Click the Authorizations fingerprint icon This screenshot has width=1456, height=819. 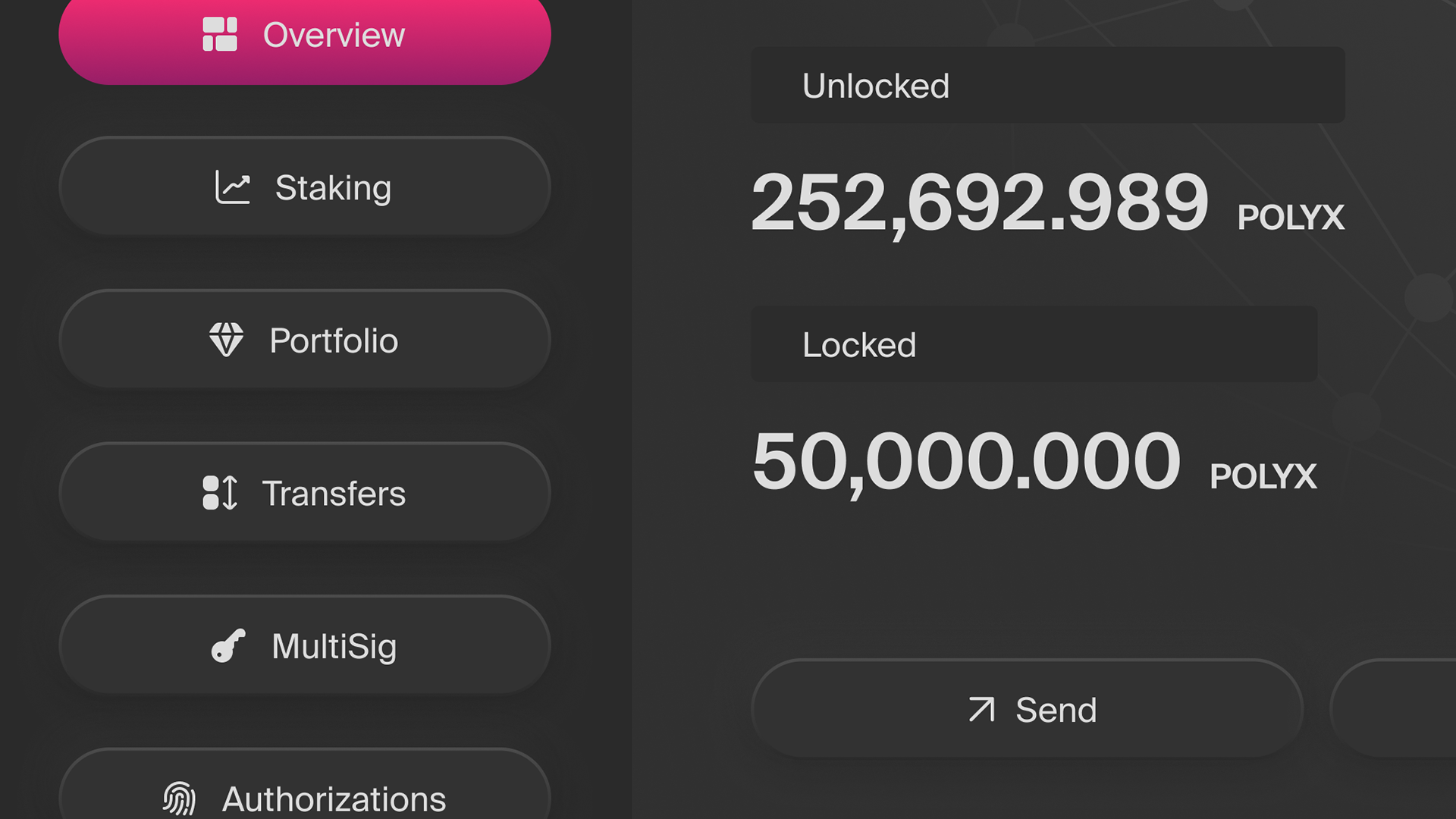[x=180, y=799]
